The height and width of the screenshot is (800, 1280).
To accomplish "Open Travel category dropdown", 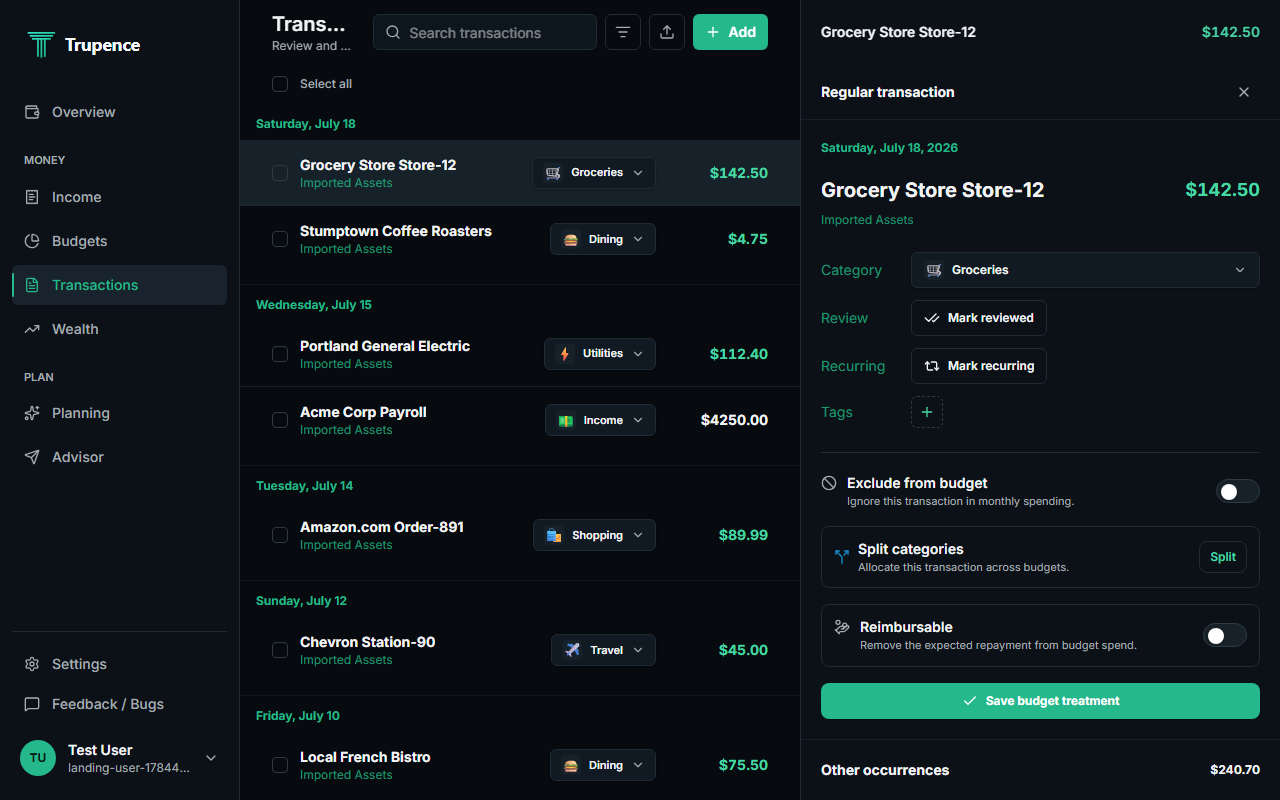I will pos(603,650).
